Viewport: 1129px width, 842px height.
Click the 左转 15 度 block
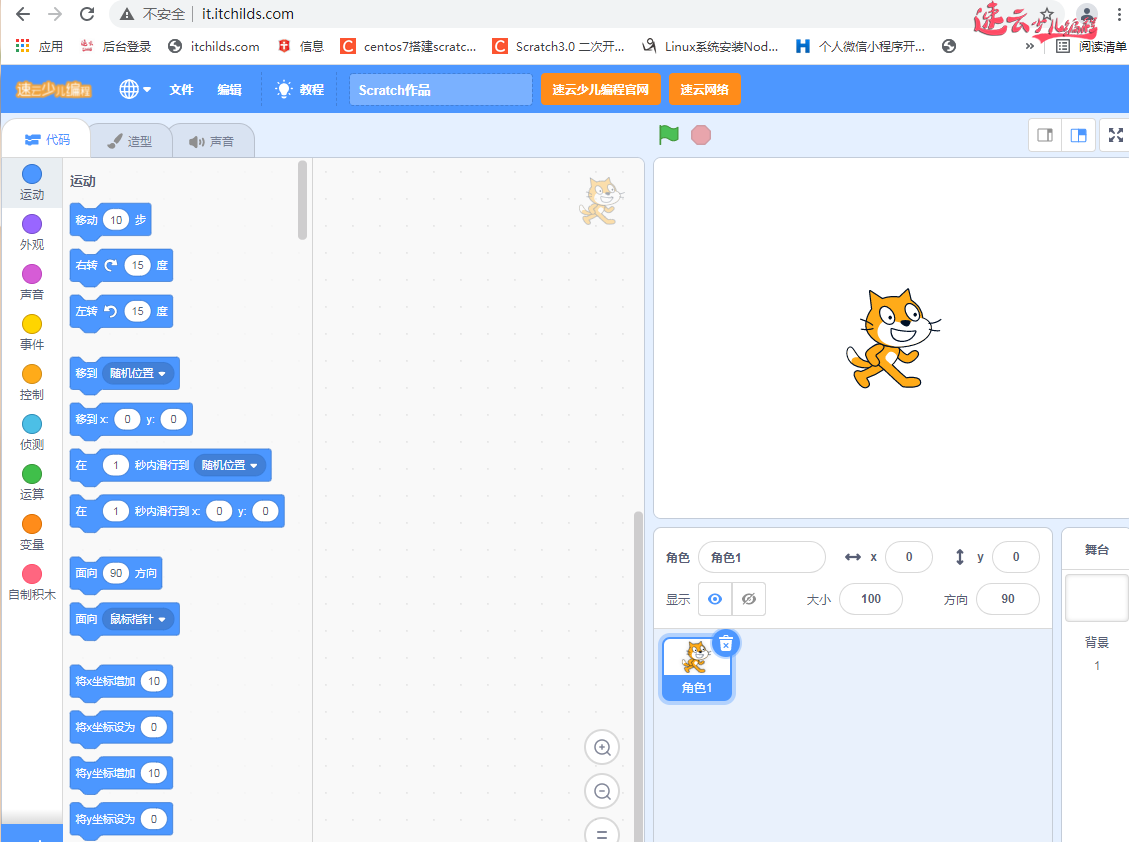pos(121,312)
